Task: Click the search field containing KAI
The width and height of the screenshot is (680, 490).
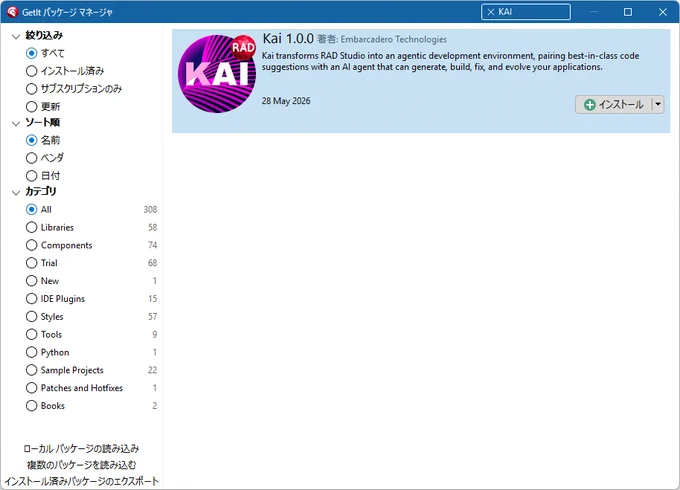Action: click(x=526, y=12)
